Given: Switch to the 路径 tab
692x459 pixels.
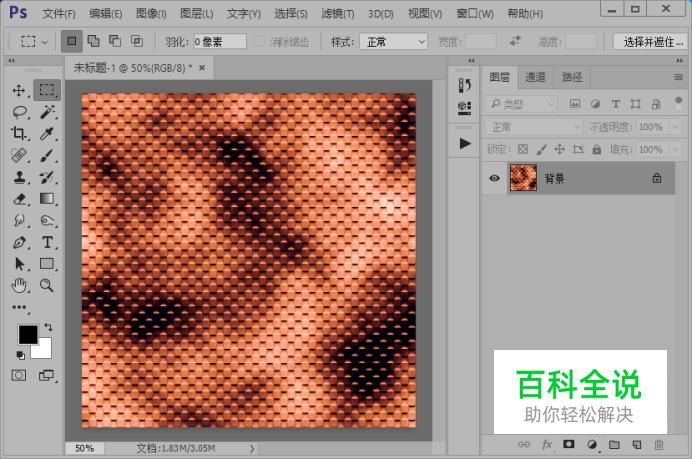Looking at the screenshot, I should coord(572,78).
